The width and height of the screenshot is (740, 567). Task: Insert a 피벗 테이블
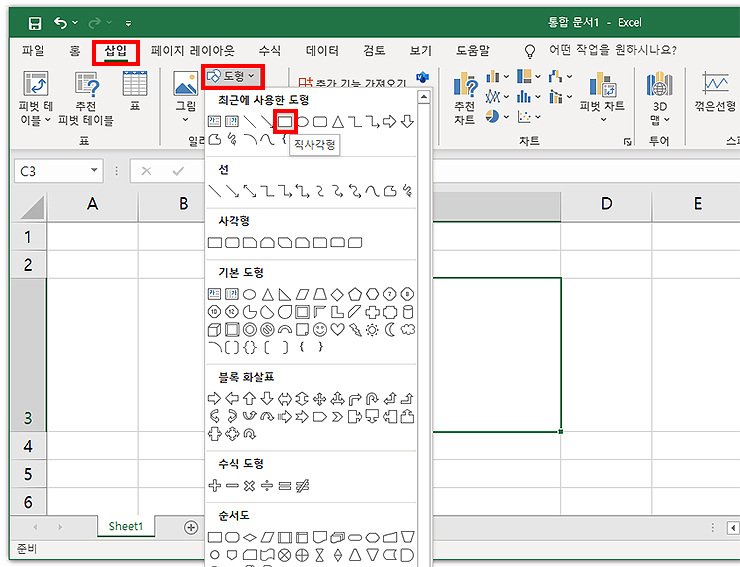[36, 98]
